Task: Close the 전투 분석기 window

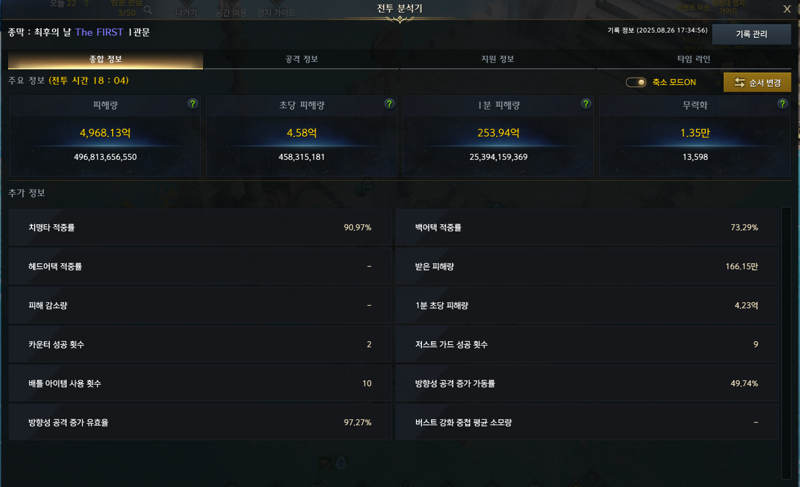Action: (787, 9)
